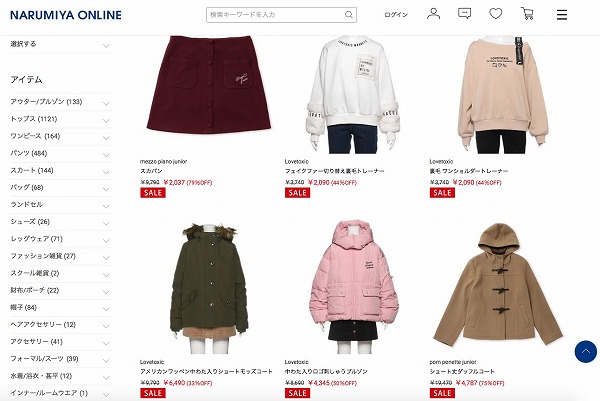Open the chat message icon

click(464, 13)
